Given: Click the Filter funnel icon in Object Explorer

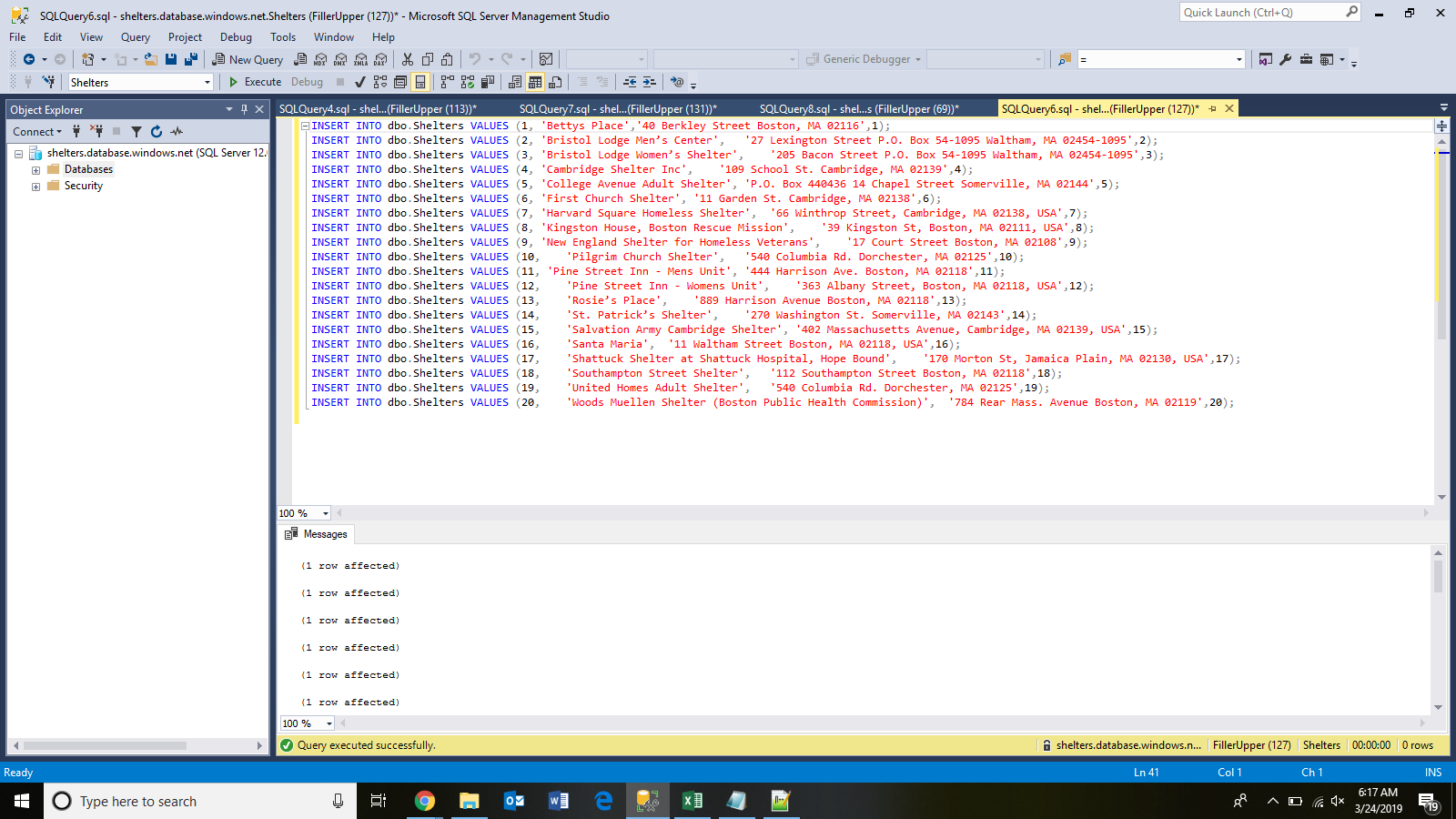Looking at the screenshot, I should [136, 132].
